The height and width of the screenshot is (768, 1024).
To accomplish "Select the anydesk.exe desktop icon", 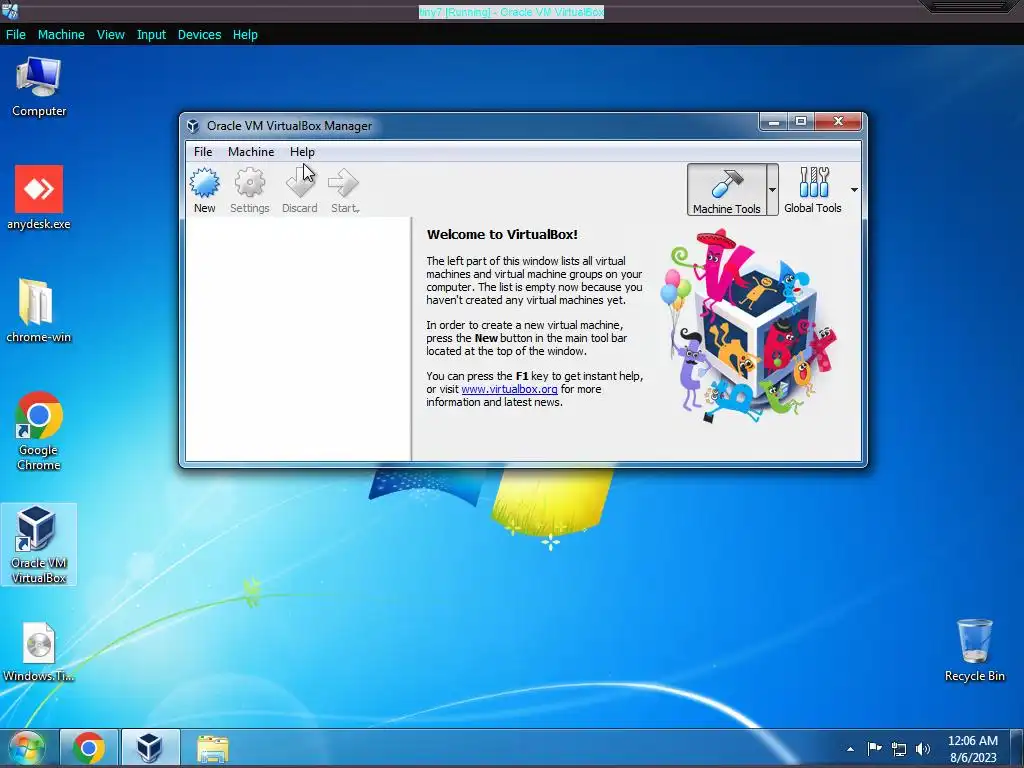I will pyautogui.click(x=39, y=198).
